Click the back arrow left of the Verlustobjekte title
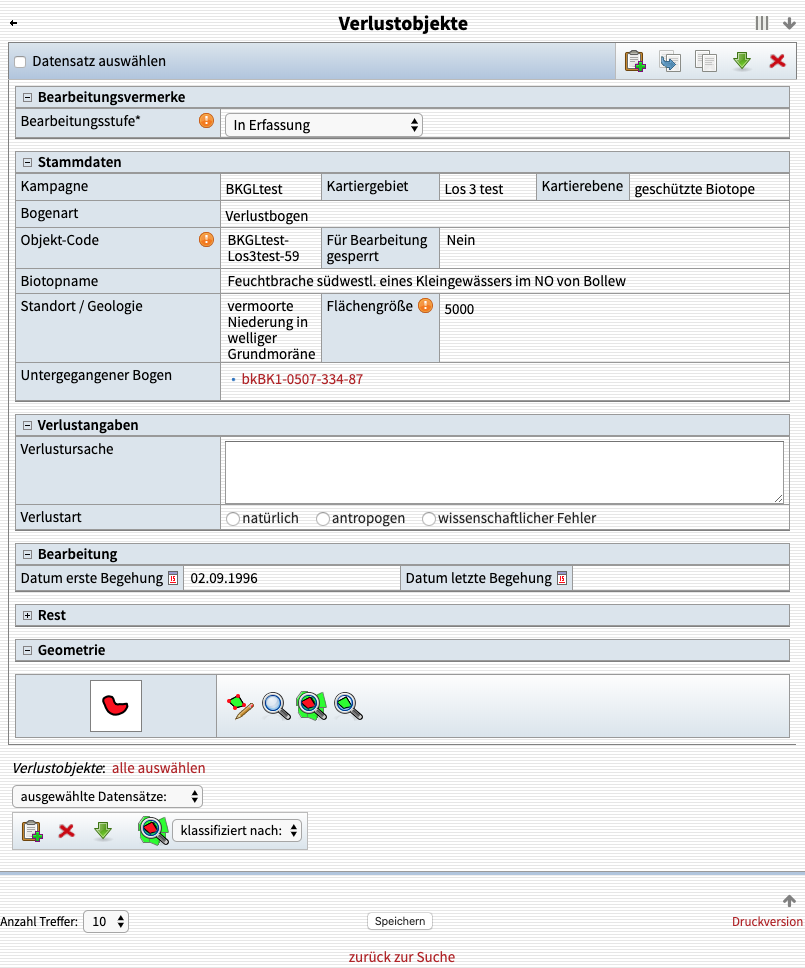 point(13,23)
